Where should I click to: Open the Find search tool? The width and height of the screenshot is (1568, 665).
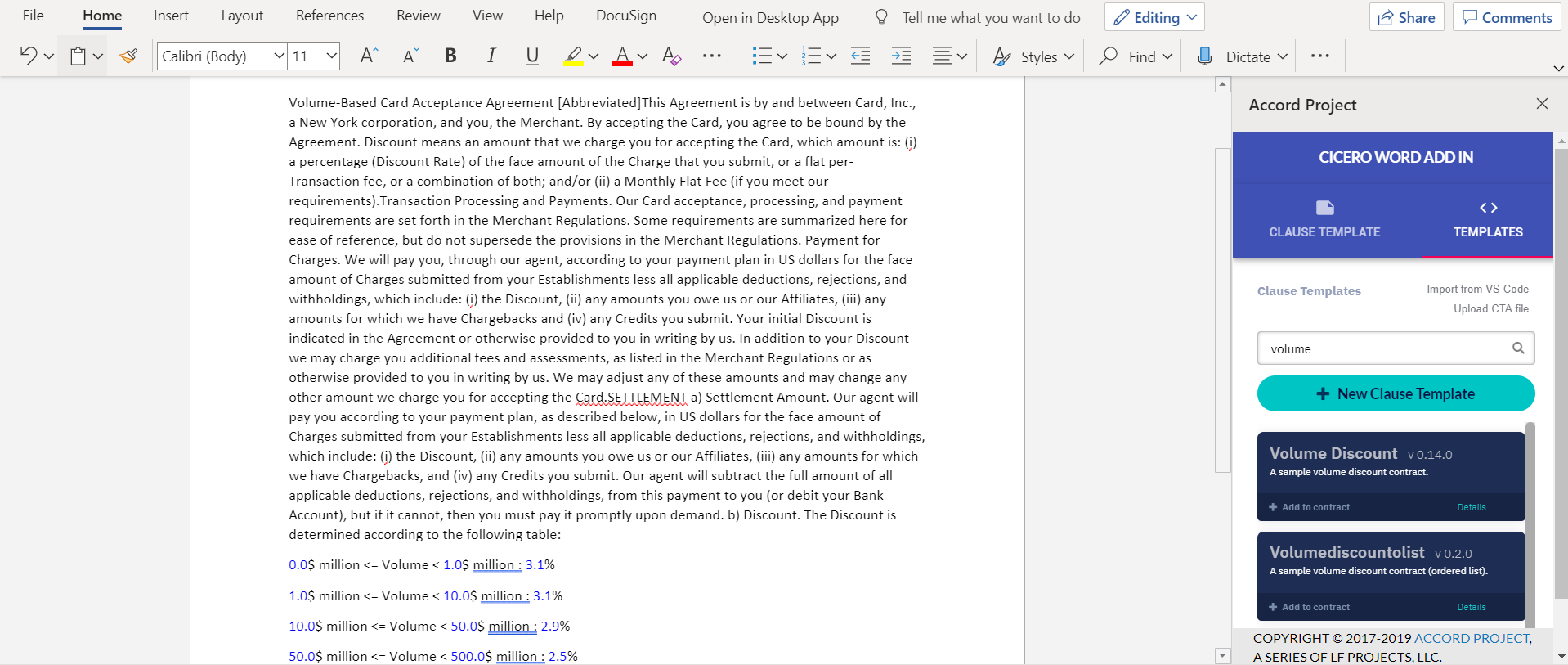[x=1136, y=56]
